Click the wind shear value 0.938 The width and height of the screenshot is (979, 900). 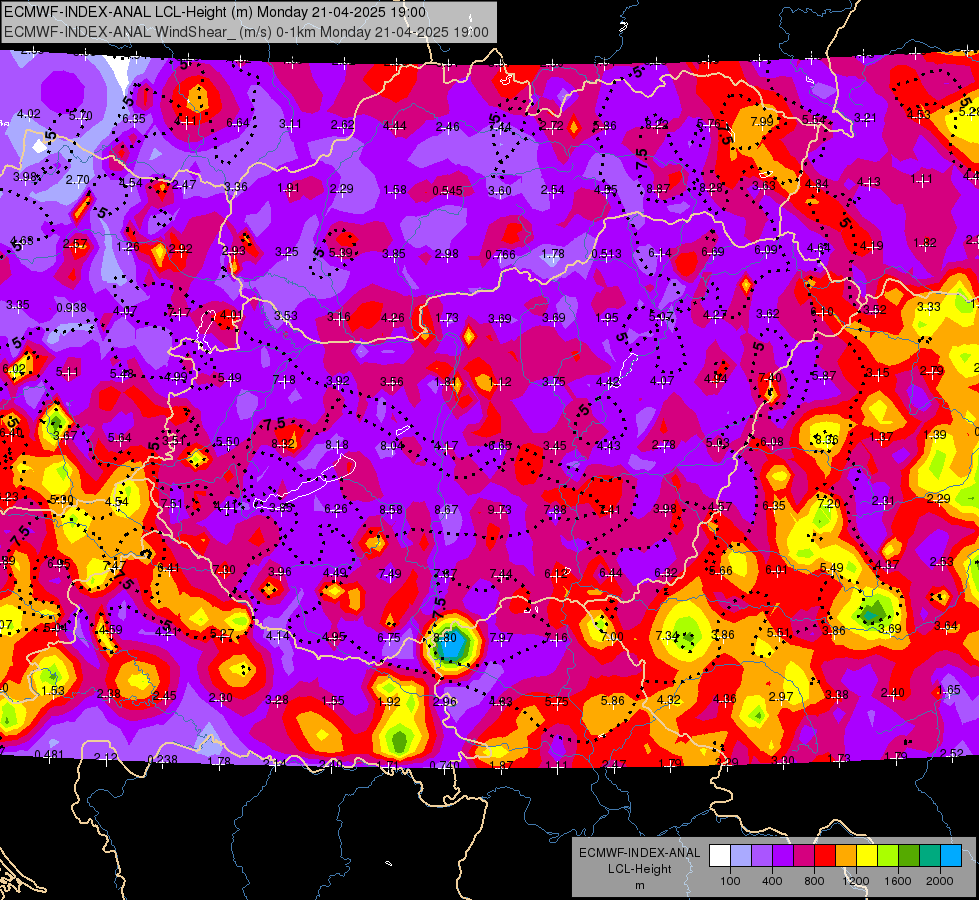pos(71,308)
